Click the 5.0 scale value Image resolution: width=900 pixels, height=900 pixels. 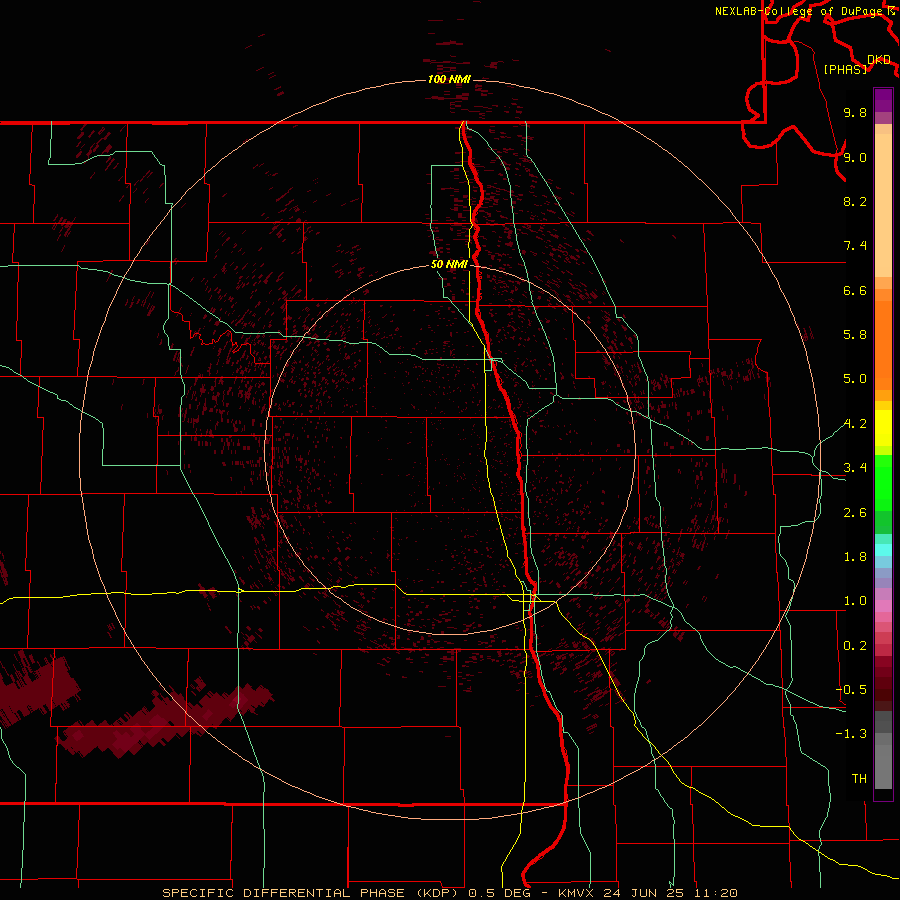pyautogui.click(x=855, y=379)
